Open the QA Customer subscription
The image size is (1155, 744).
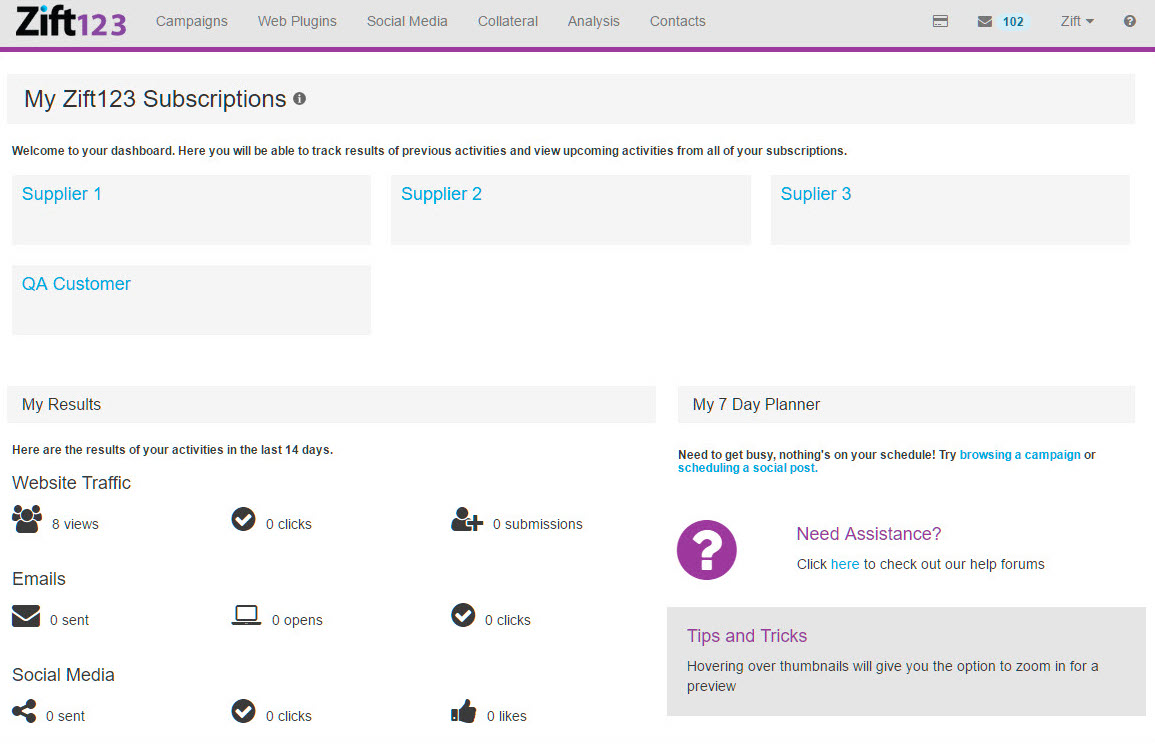click(76, 284)
